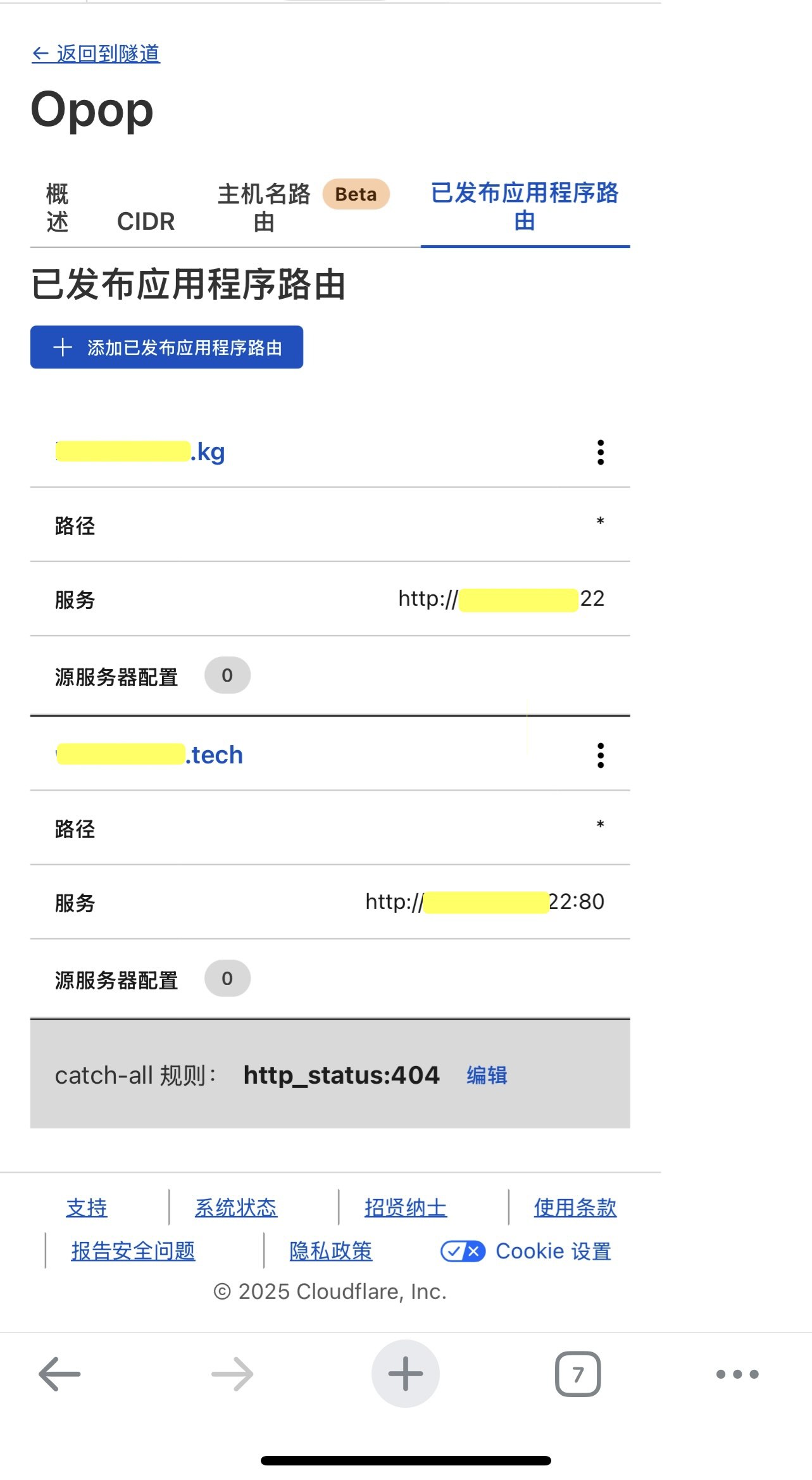Screen dimensions: 812x1480
Task: Open the browser three-dot more menu
Action: pos(737,1374)
